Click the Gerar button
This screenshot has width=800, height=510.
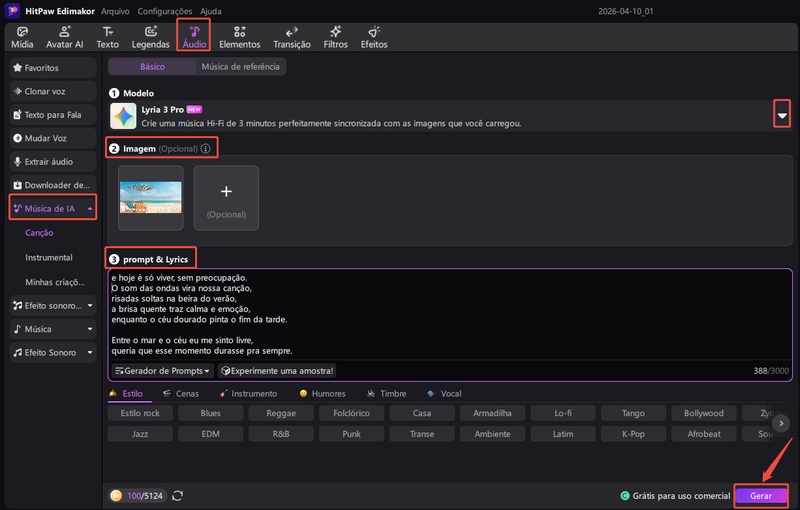click(x=760, y=495)
